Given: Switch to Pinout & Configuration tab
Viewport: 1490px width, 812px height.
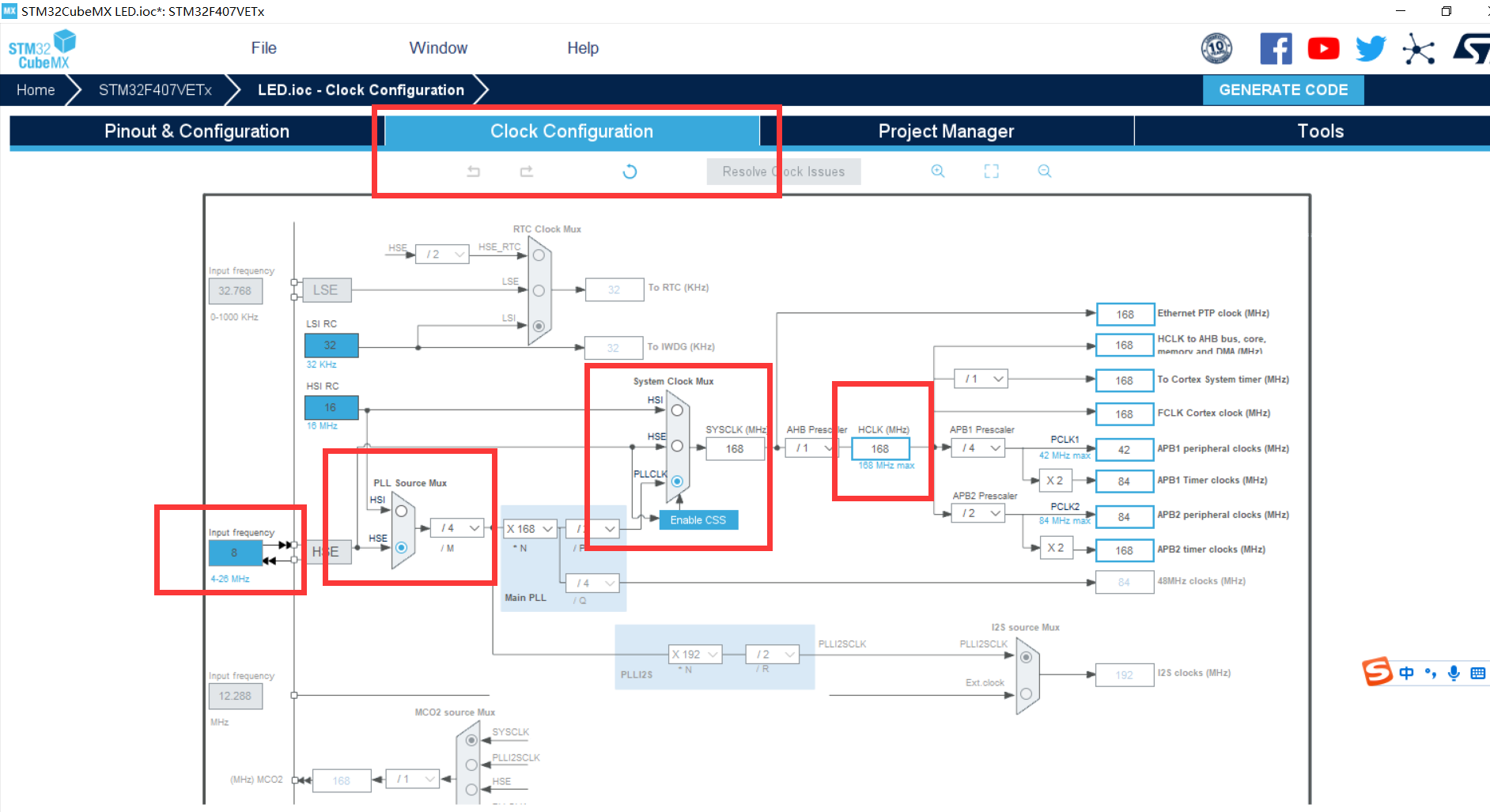Looking at the screenshot, I should [197, 131].
